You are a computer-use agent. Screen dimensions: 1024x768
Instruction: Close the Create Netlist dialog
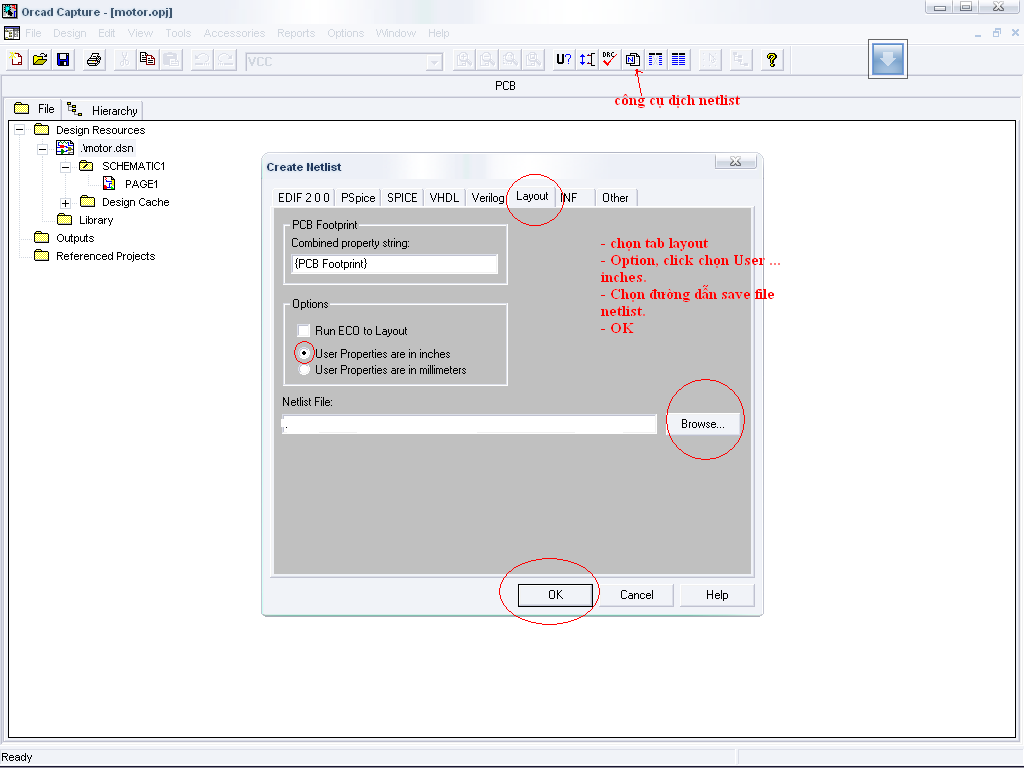(735, 161)
